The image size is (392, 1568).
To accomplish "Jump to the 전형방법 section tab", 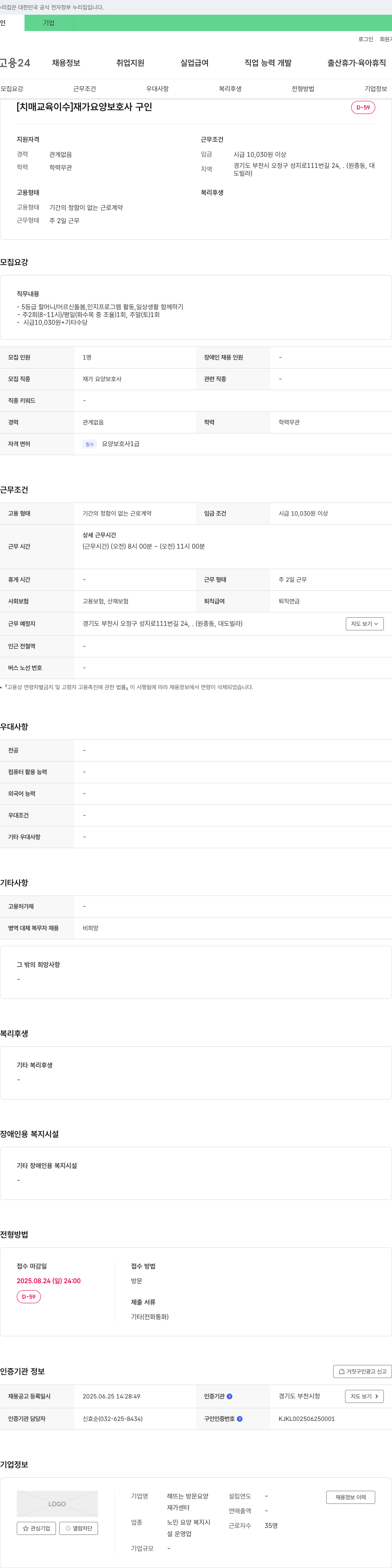I will [303, 89].
